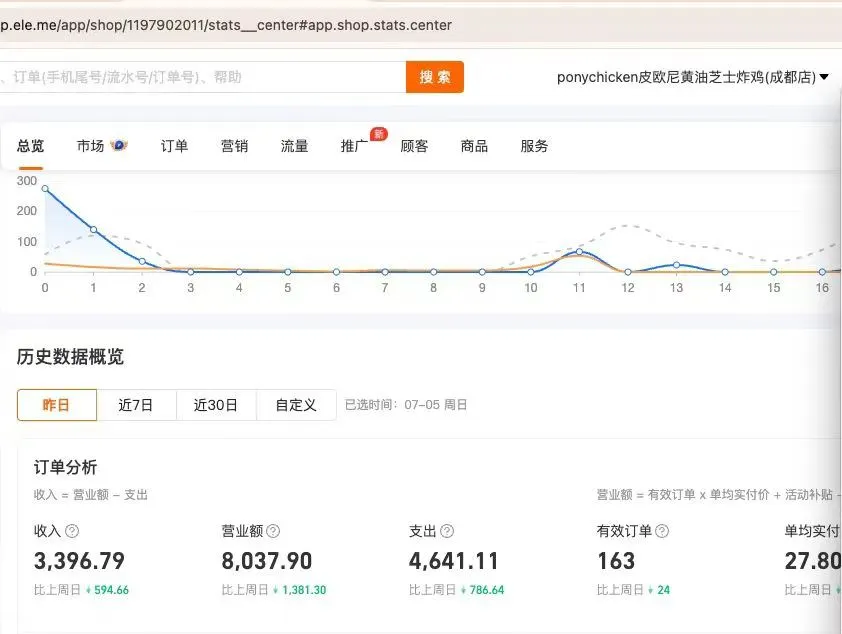Switch to the 总览 tab
The height and width of the screenshot is (634, 842).
(30, 146)
